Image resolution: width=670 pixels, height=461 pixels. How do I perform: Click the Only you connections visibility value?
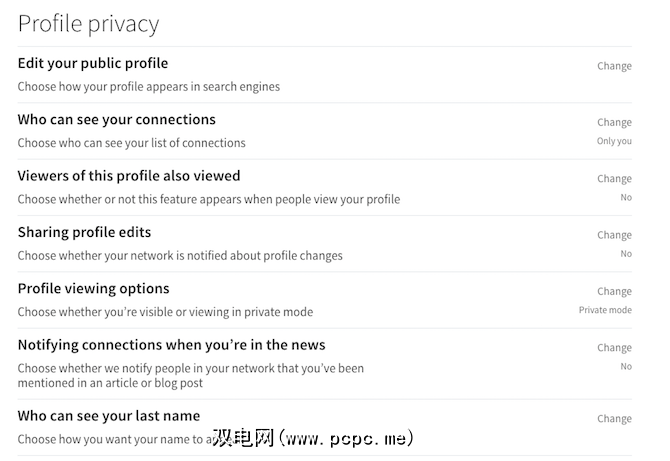point(614,141)
